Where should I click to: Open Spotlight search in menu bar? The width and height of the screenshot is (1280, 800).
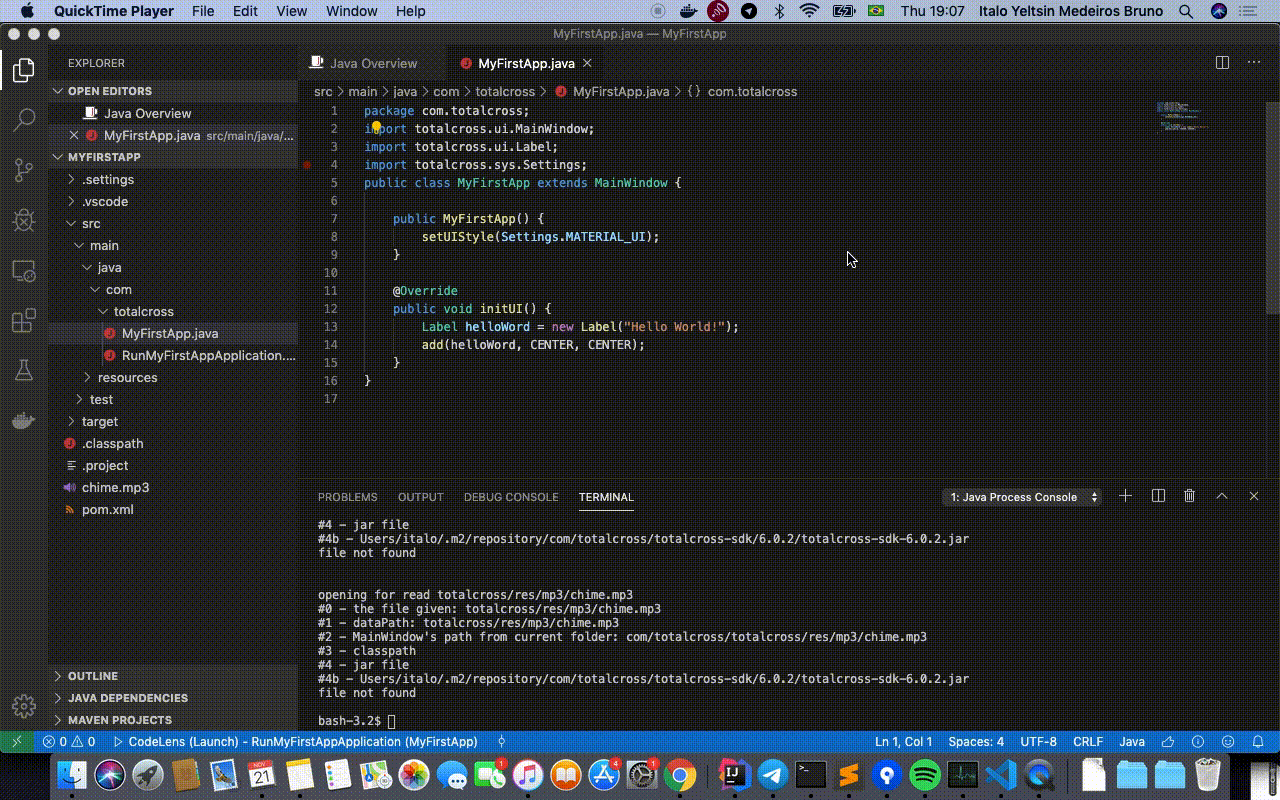click(1186, 11)
